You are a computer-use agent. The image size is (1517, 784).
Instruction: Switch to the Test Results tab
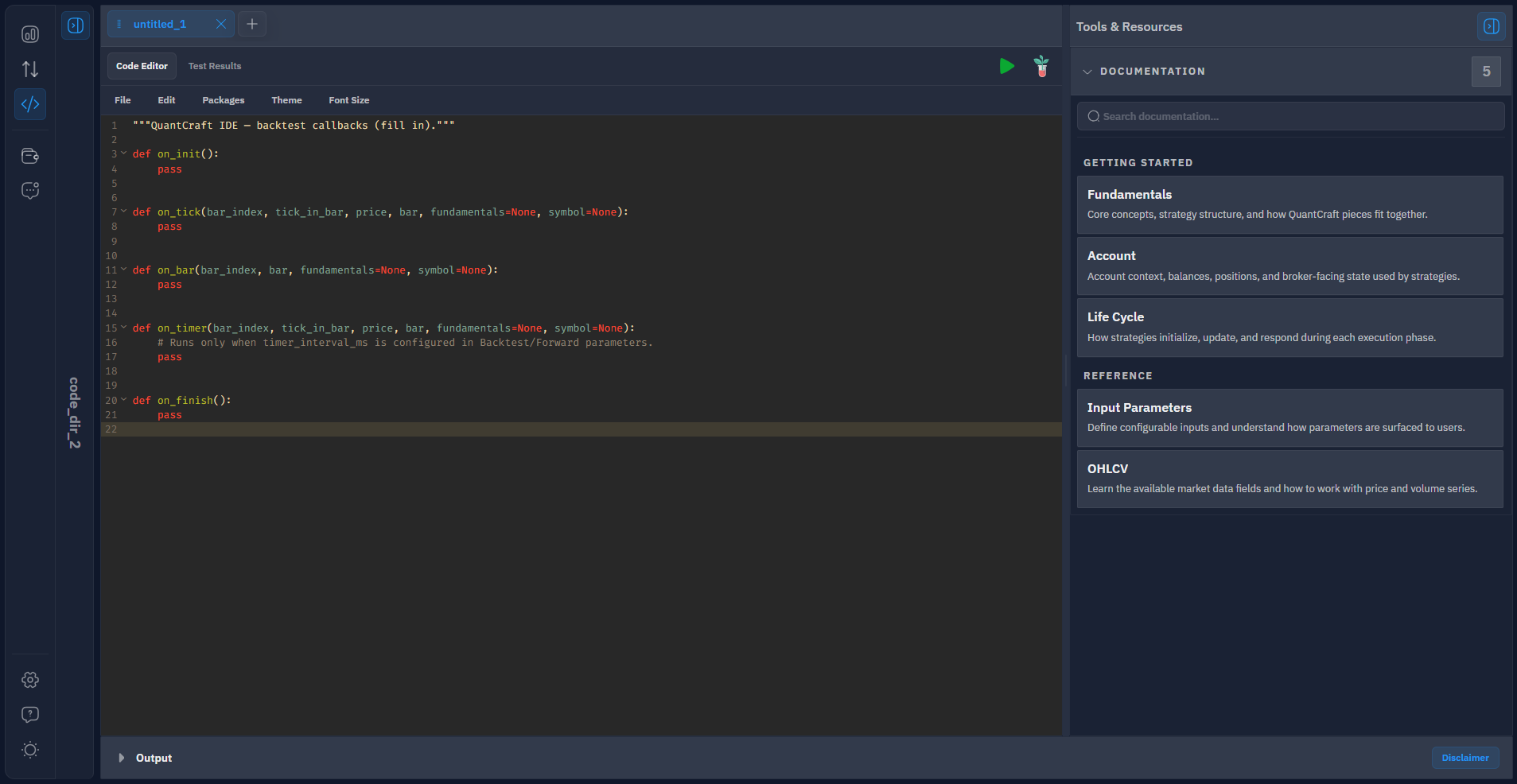click(215, 66)
